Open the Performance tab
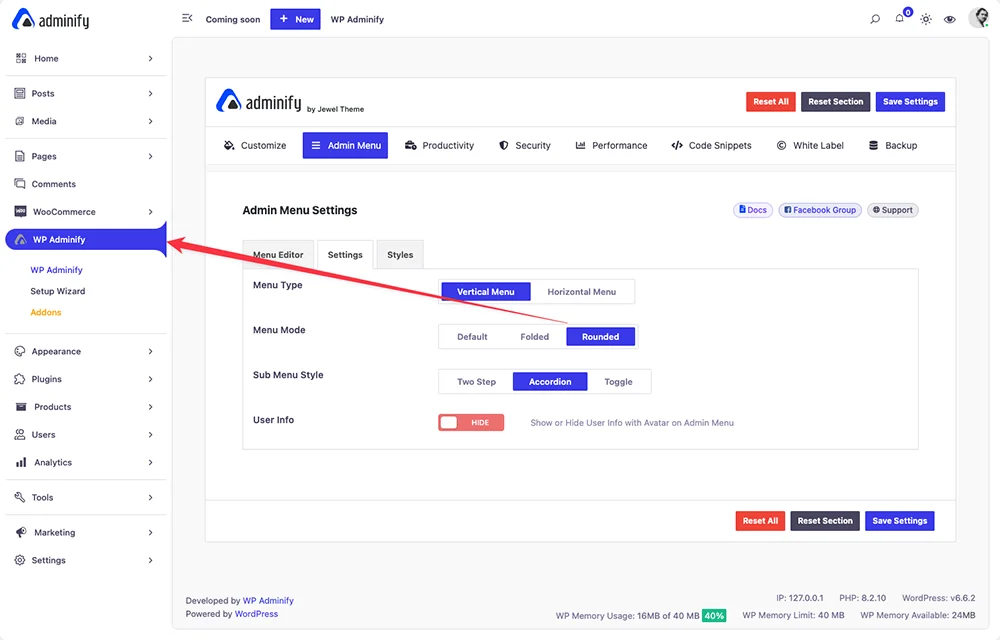 click(611, 145)
